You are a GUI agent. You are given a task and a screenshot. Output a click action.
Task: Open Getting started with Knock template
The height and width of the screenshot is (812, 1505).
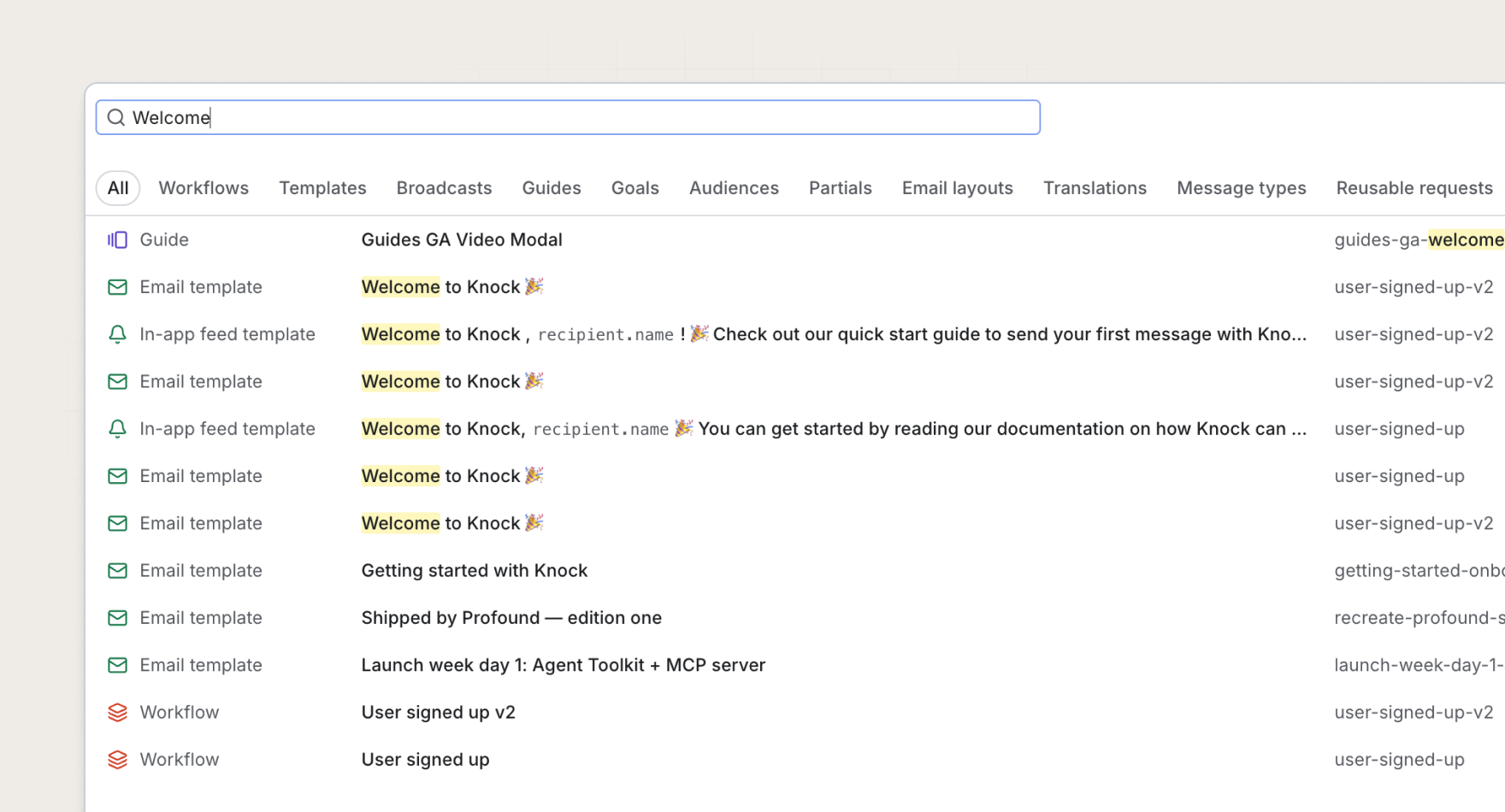coord(475,571)
